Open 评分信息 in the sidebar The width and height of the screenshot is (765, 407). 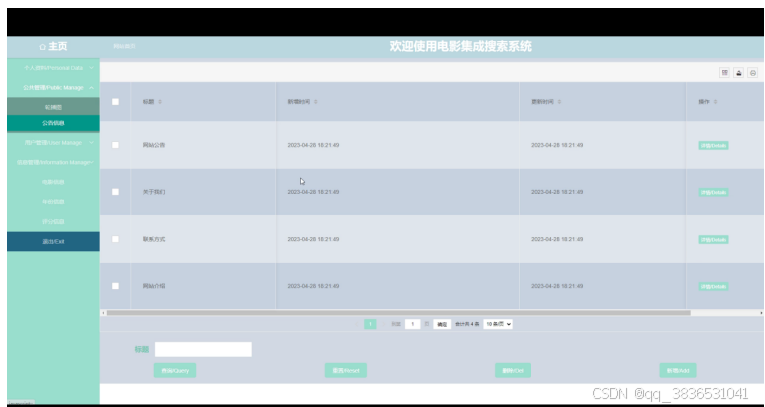pyautogui.click(x=53, y=222)
